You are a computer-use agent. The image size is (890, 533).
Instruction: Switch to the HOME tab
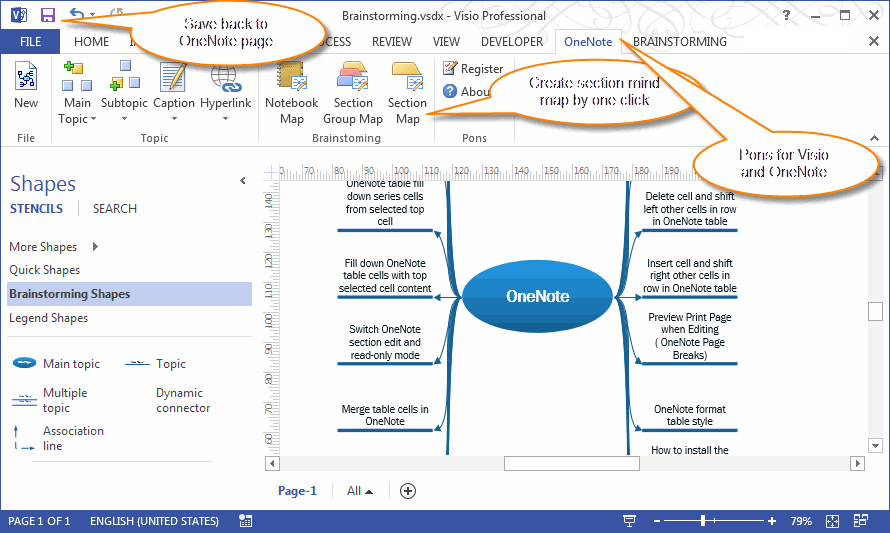91,41
